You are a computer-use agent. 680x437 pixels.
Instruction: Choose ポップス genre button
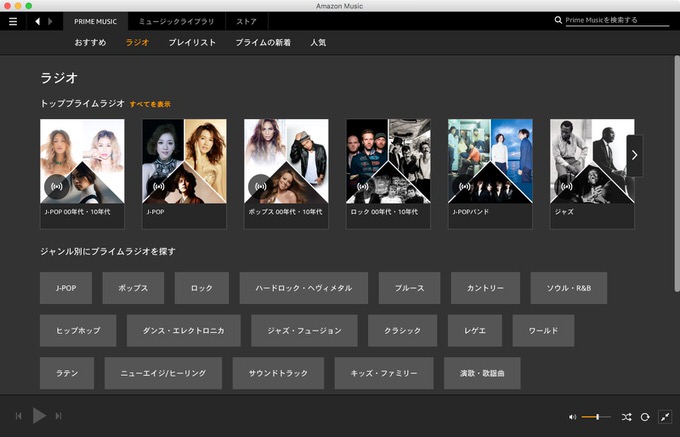(x=133, y=288)
